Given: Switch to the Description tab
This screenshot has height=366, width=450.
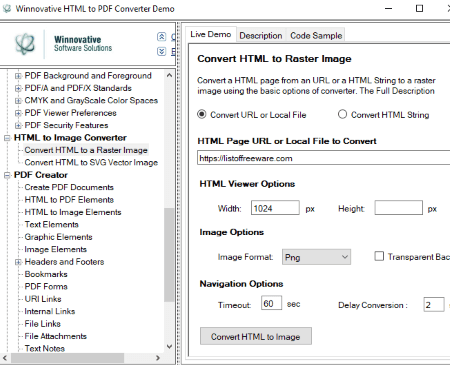Looking at the screenshot, I should pos(261,35).
